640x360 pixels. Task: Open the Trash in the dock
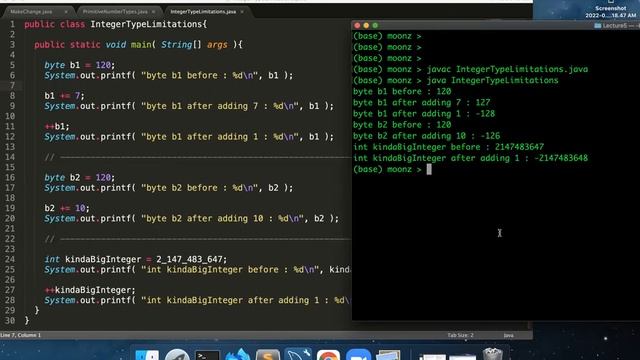pyautogui.click(x=492, y=354)
